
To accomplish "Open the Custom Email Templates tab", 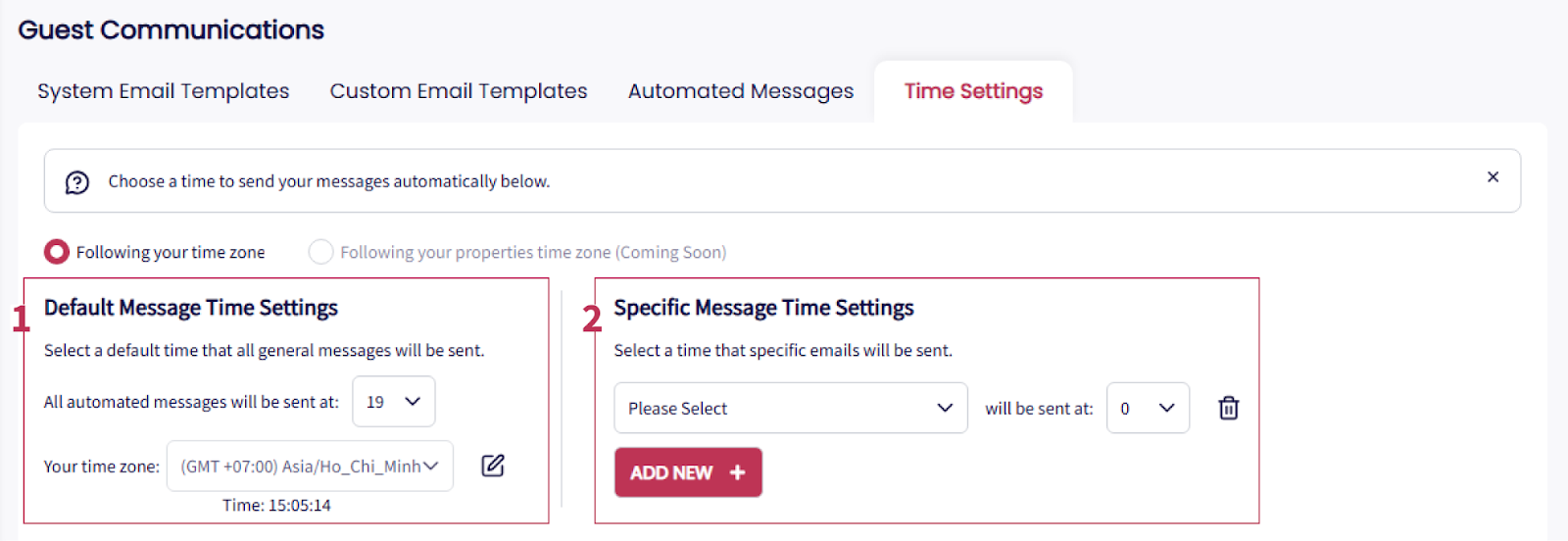I will (458, 91).
